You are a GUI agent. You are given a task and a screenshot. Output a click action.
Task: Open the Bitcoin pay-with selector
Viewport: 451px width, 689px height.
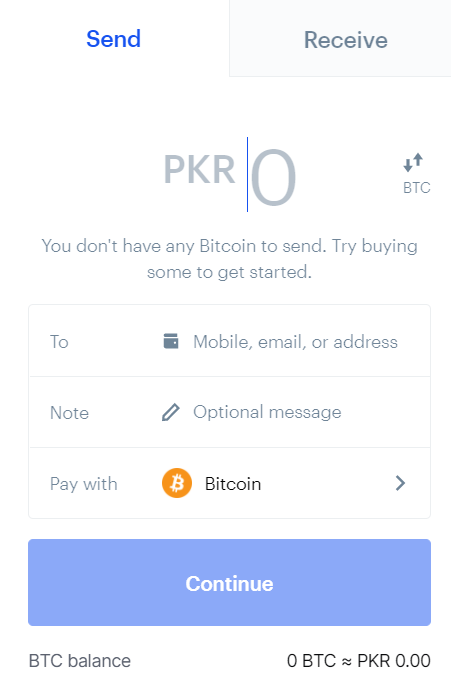pos(229,483)
